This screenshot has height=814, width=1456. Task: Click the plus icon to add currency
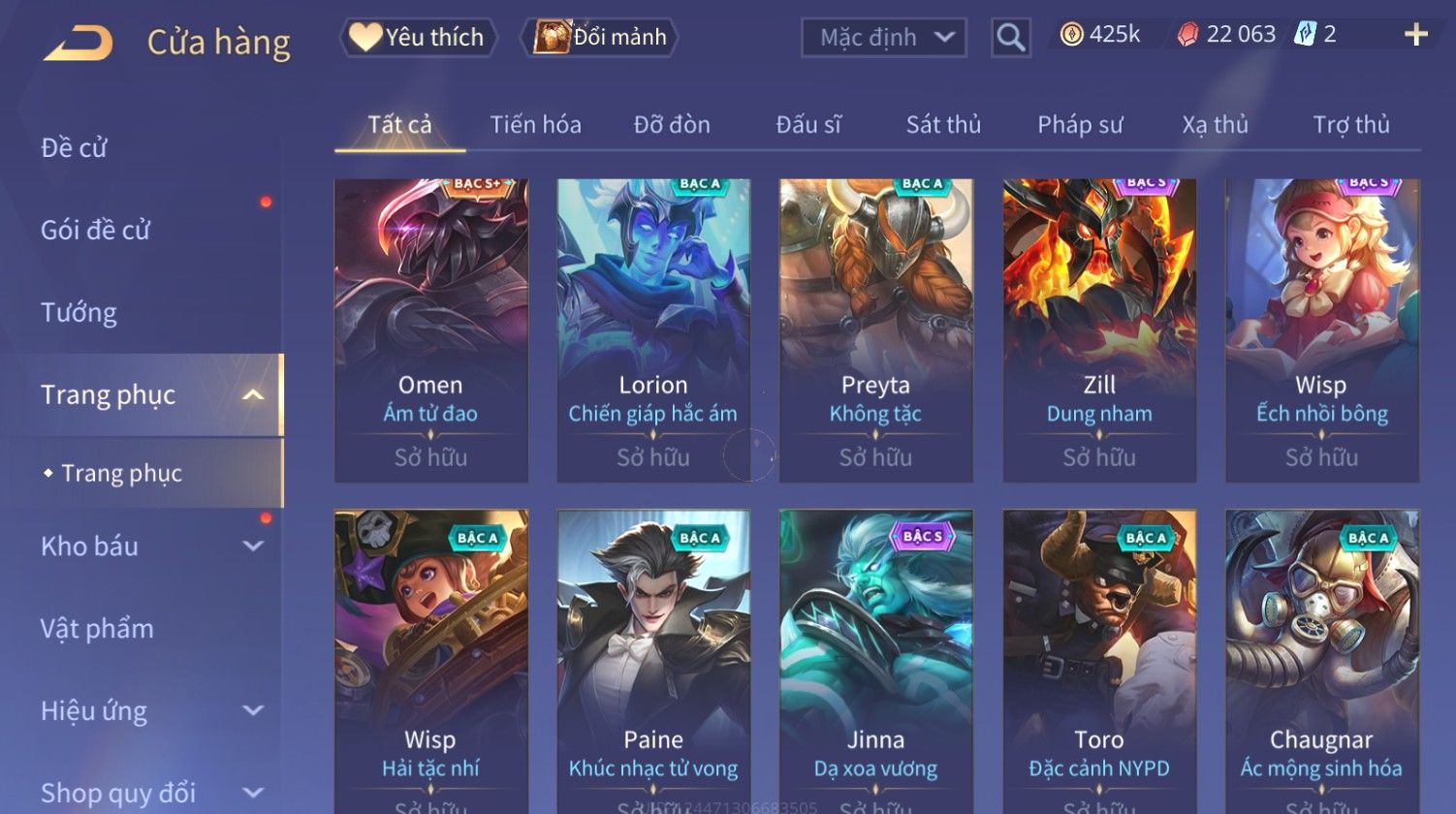1416,36
